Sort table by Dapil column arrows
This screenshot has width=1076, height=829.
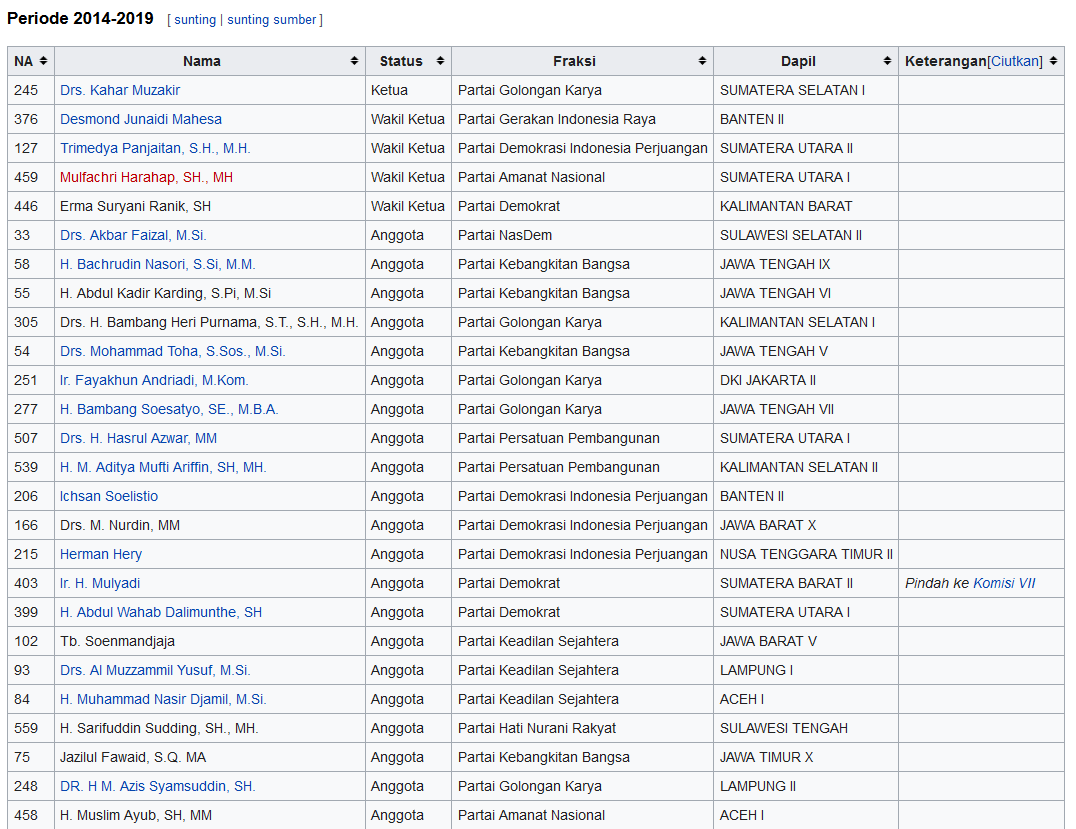(887, 61)
